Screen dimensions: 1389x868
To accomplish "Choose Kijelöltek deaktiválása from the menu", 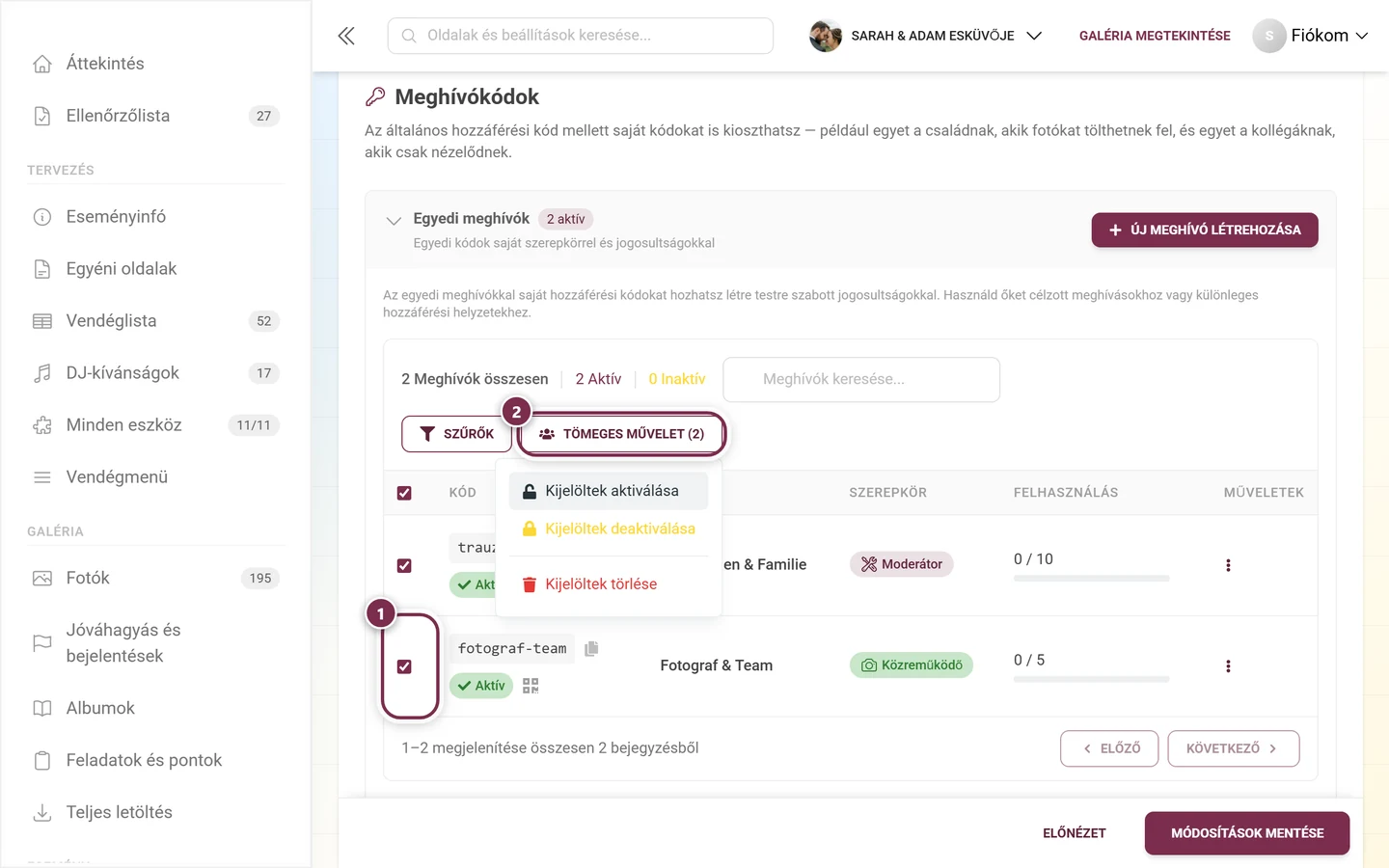I will click(609, 529).
